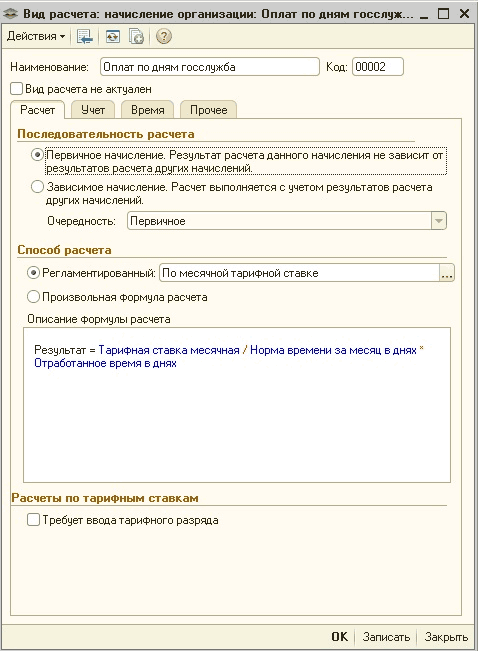
Task: Toggle the 'Вид расчета не актуален' checkbox
Action: point(16,89)
